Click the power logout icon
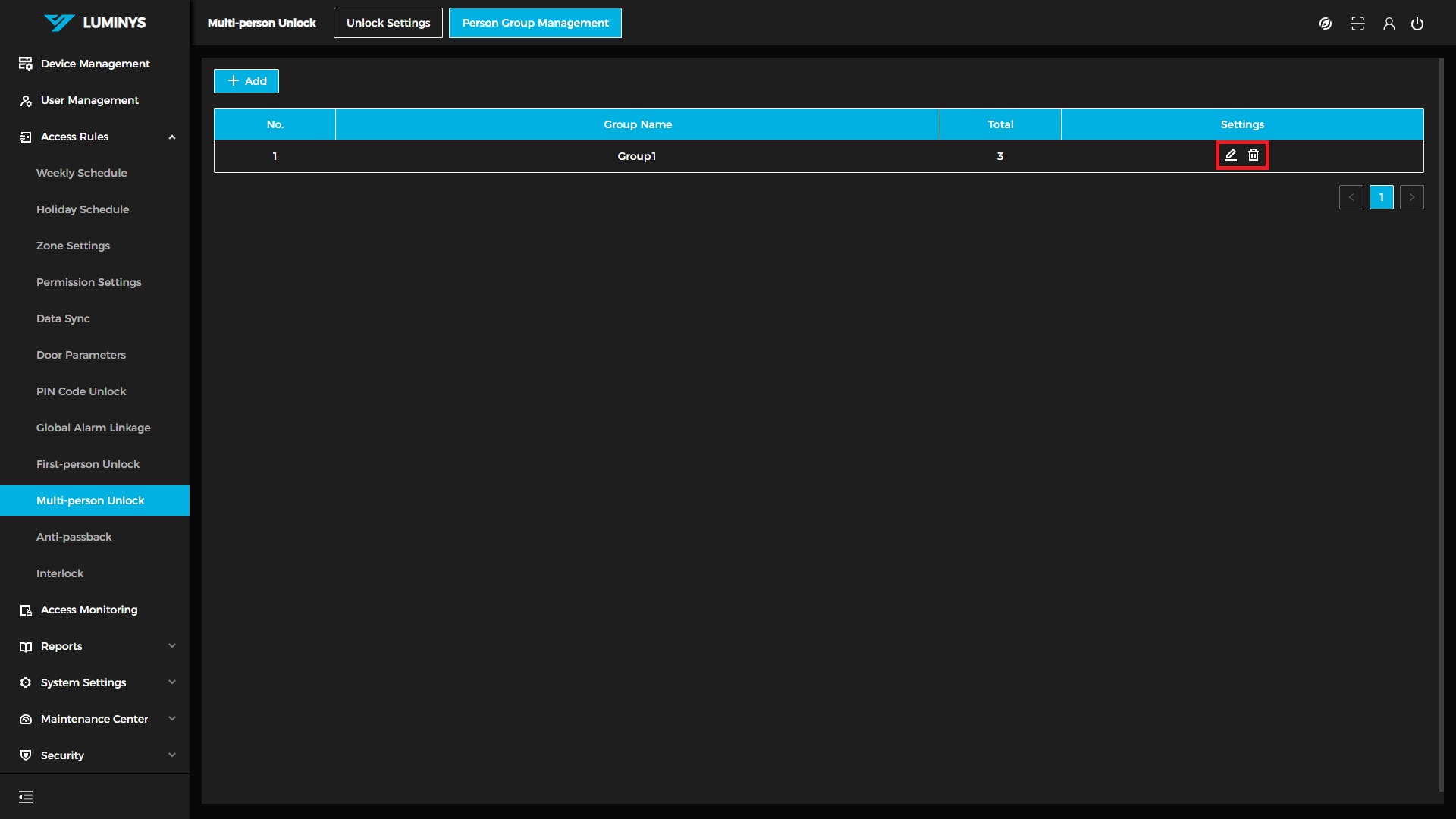Image resolution: width=1456 pixels, height=819 pixels. (1417, 24)
